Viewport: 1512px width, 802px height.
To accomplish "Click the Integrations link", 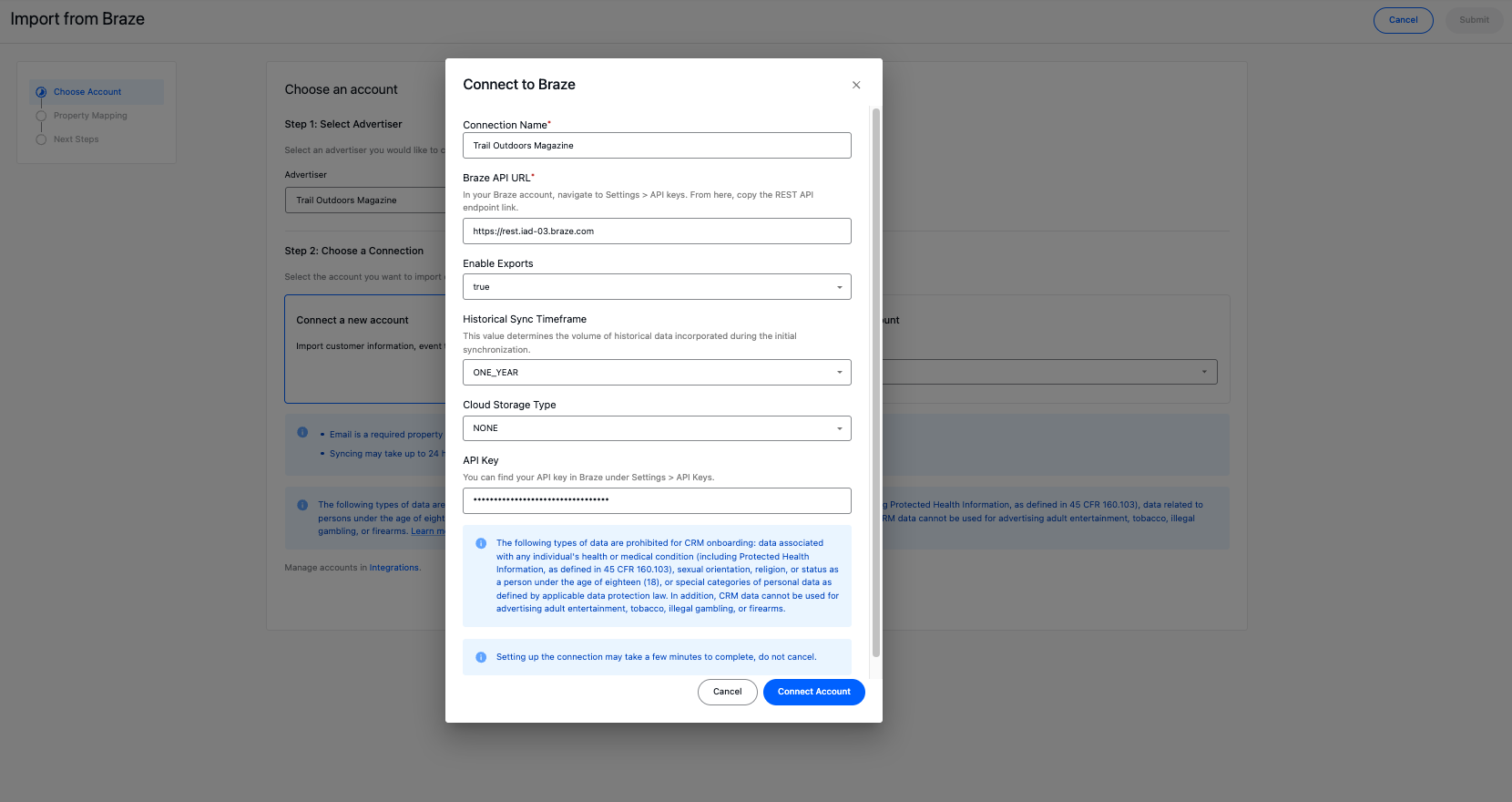I will 394,568.
